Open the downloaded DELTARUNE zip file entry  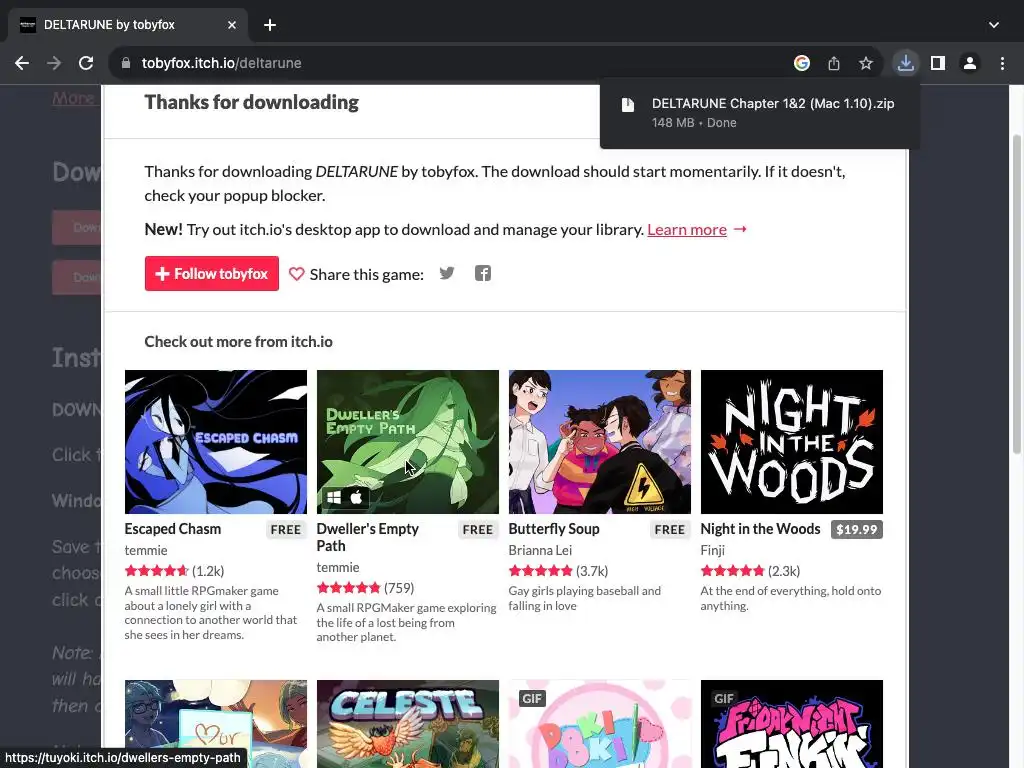tap(760, 112)
